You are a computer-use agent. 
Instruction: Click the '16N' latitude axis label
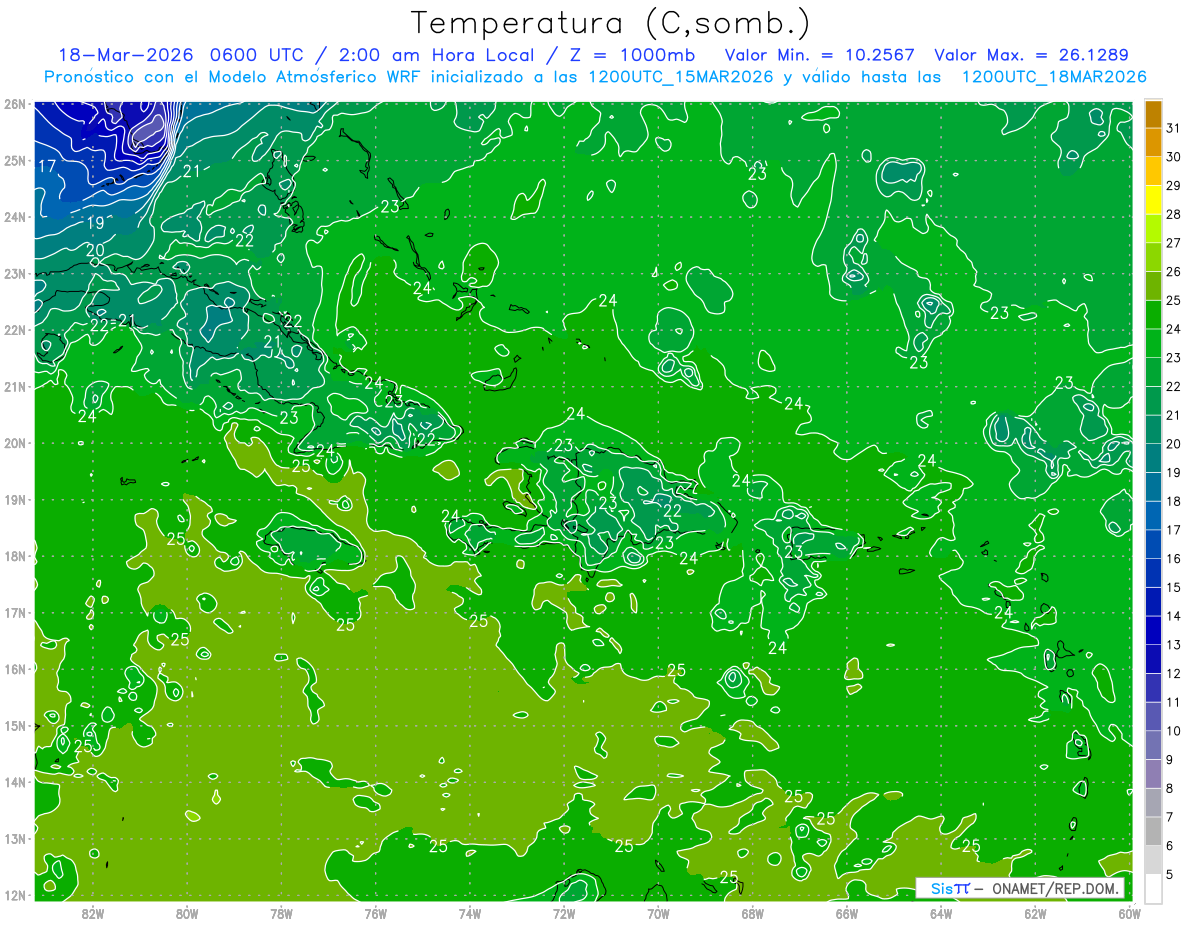[x=15, y=669]
